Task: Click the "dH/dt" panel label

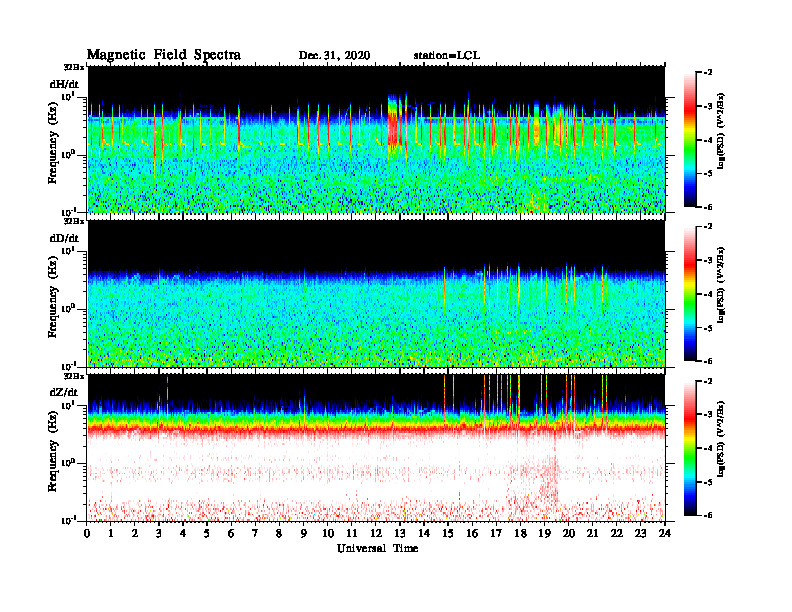Action: [x=64, y=84]
